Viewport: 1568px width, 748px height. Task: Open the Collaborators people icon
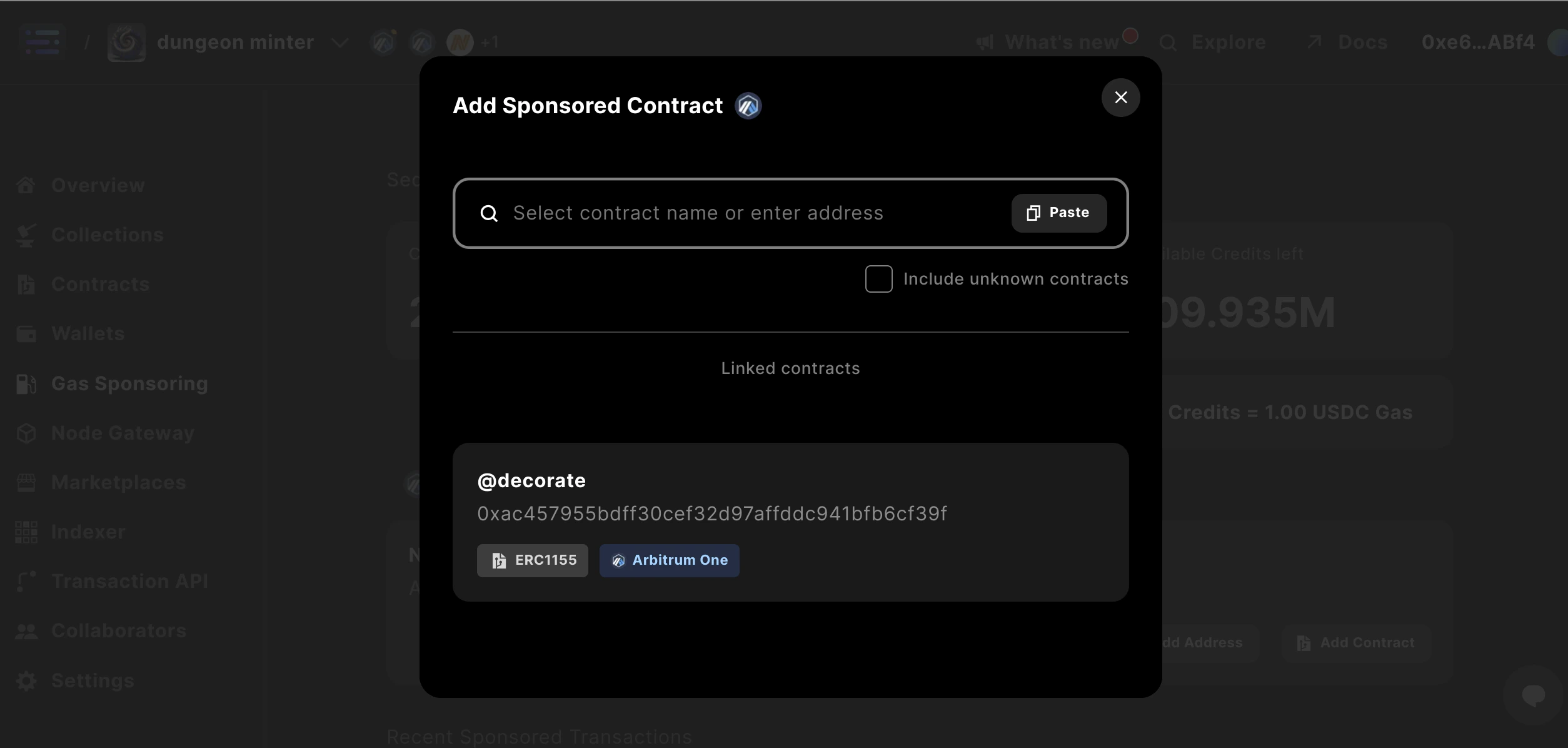click(x=26, y=630)
